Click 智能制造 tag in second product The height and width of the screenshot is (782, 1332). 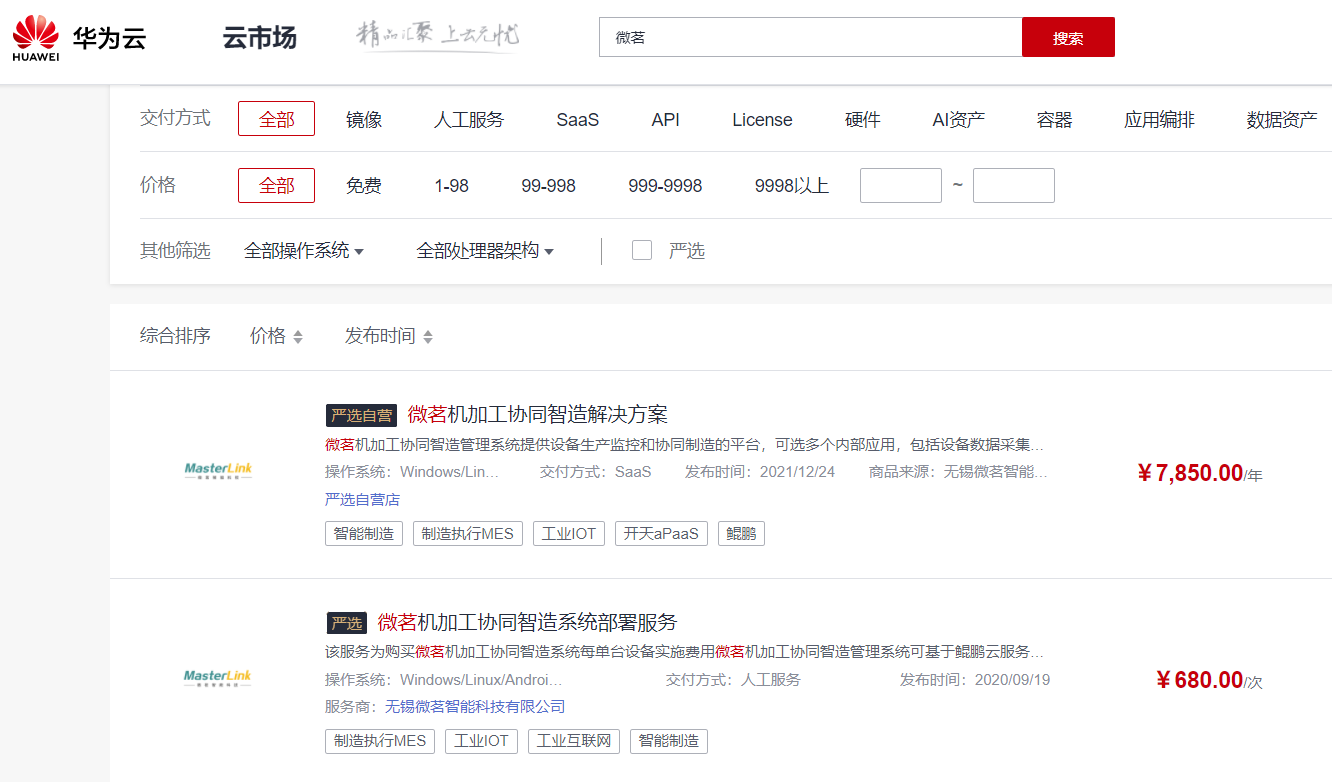pyautogui.click(x=669, y=741)
